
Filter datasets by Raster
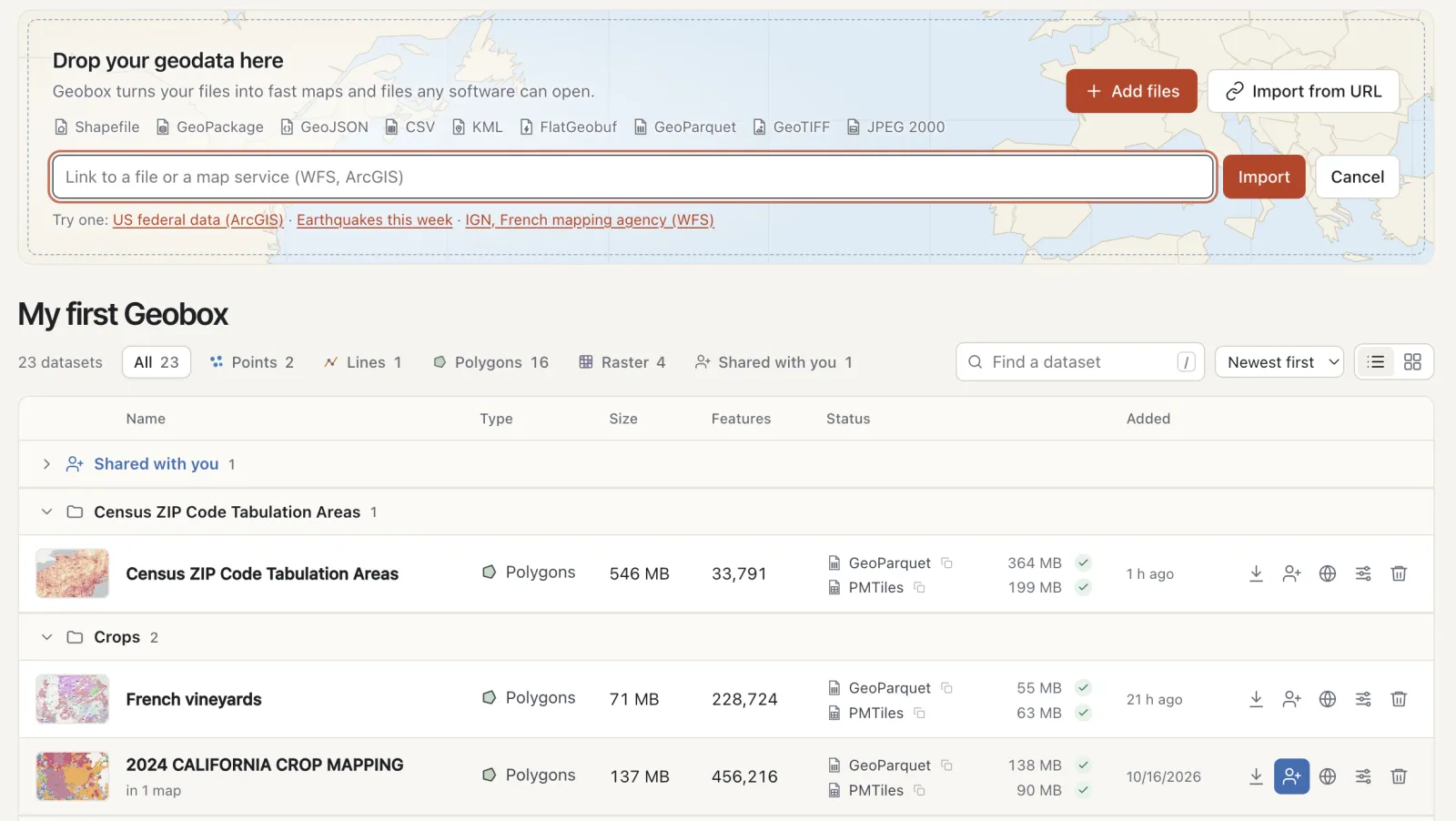point(622,362)
